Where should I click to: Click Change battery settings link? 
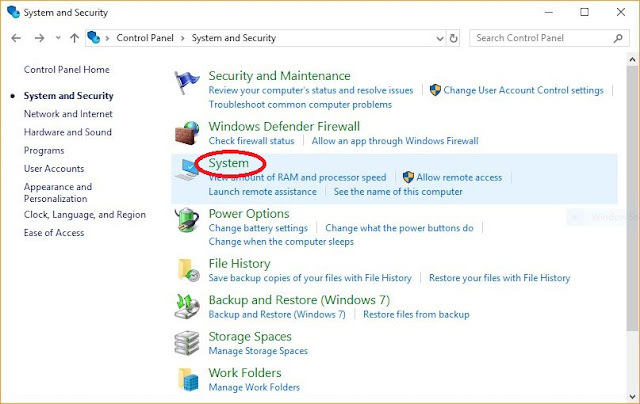(258, 228)
